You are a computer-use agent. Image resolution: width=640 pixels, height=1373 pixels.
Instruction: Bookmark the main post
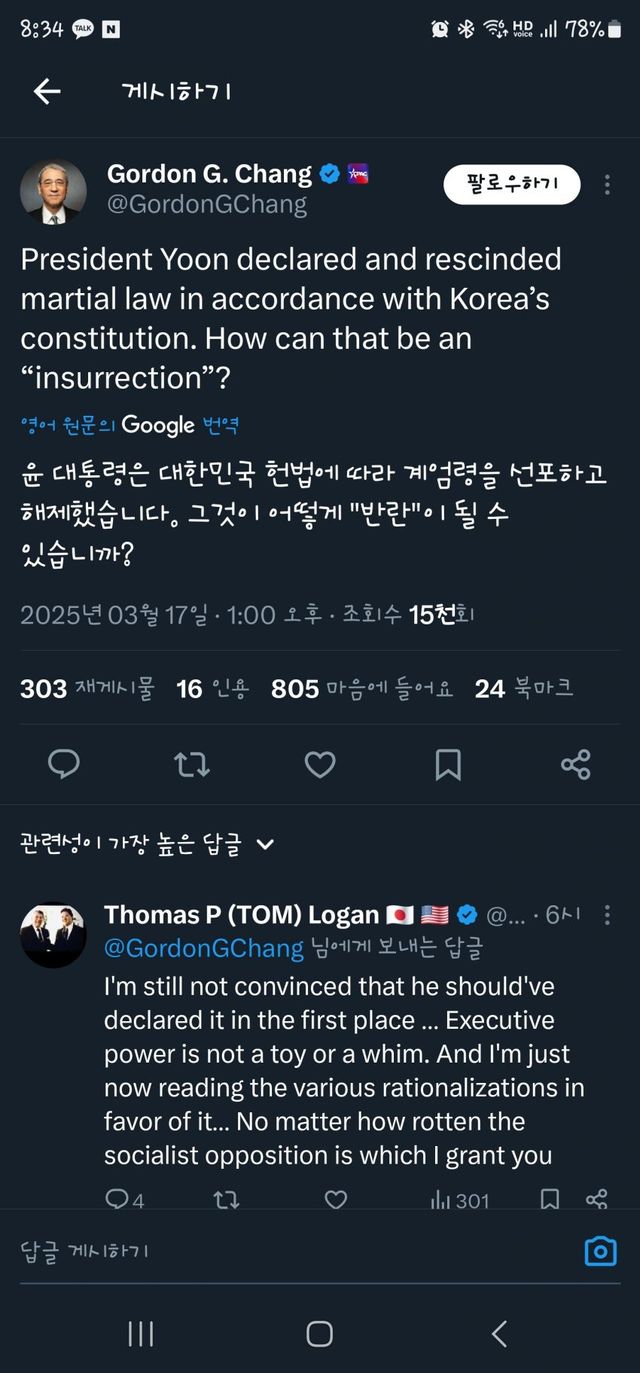point(447,765)
